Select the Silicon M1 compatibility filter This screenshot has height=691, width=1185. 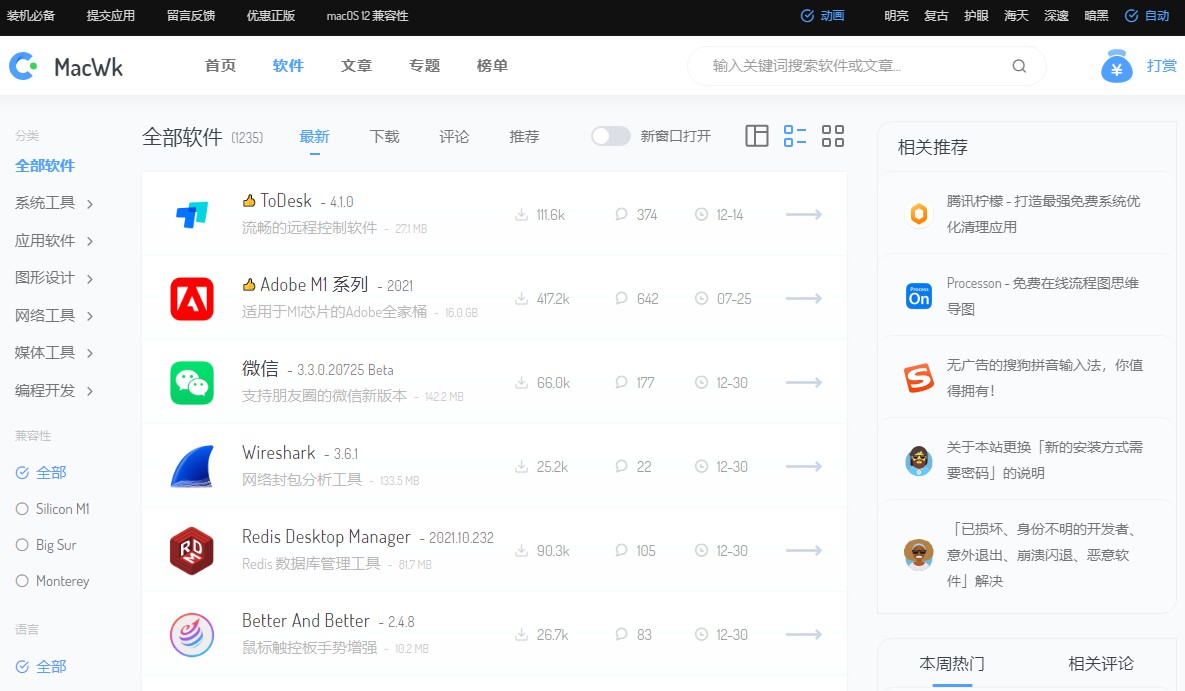click(x=52, y=509)
